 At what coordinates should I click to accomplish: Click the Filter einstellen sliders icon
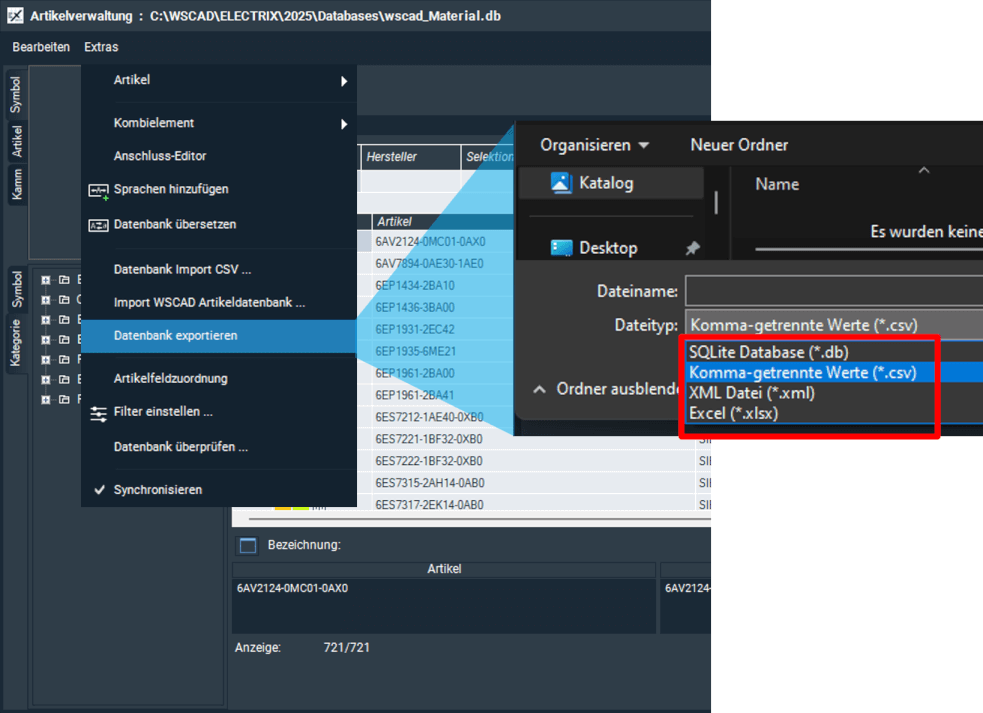coord(98,412)
